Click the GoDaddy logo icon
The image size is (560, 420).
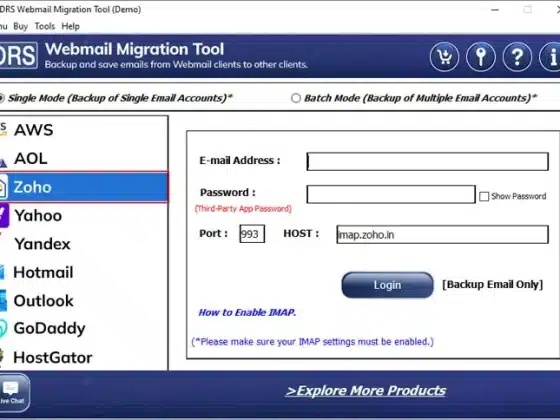click(3, 328)
